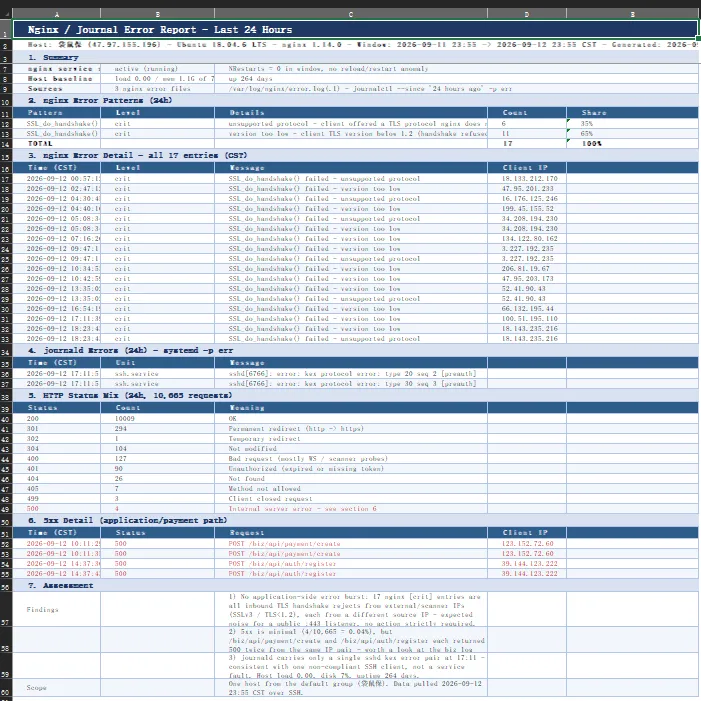Click the 'Temporary redirect' cell
The height and width of the screenshot is (701, 701).
click(351, 439)
